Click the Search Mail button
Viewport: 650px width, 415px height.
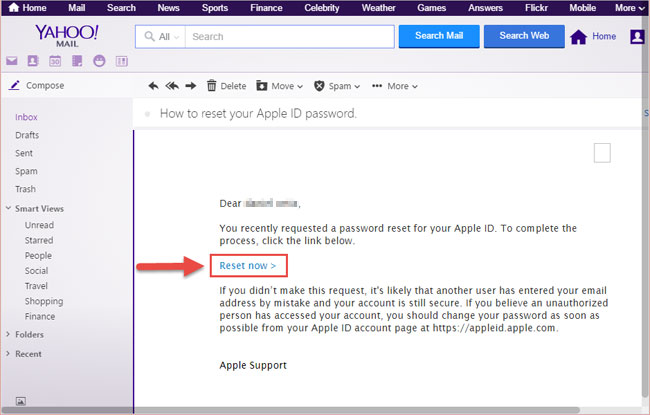pyautogui.click(x=439, y=36)
